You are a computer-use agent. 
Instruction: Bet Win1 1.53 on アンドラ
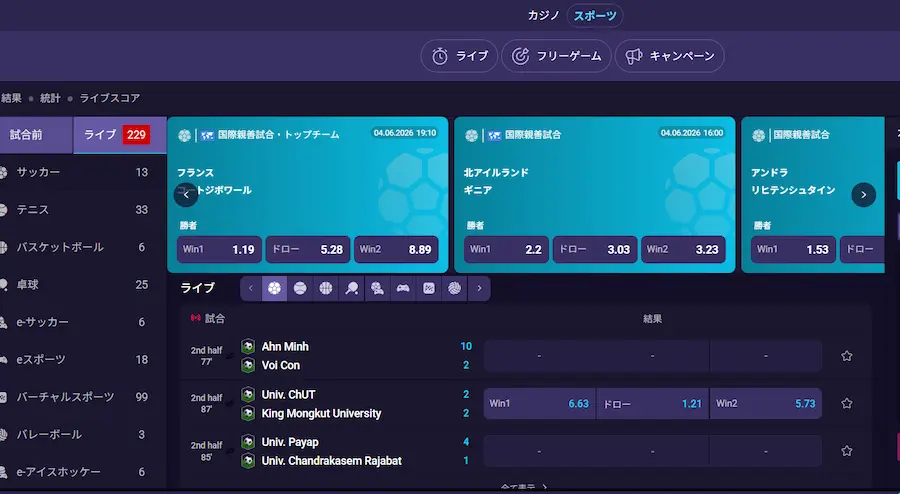click(793, 250)
